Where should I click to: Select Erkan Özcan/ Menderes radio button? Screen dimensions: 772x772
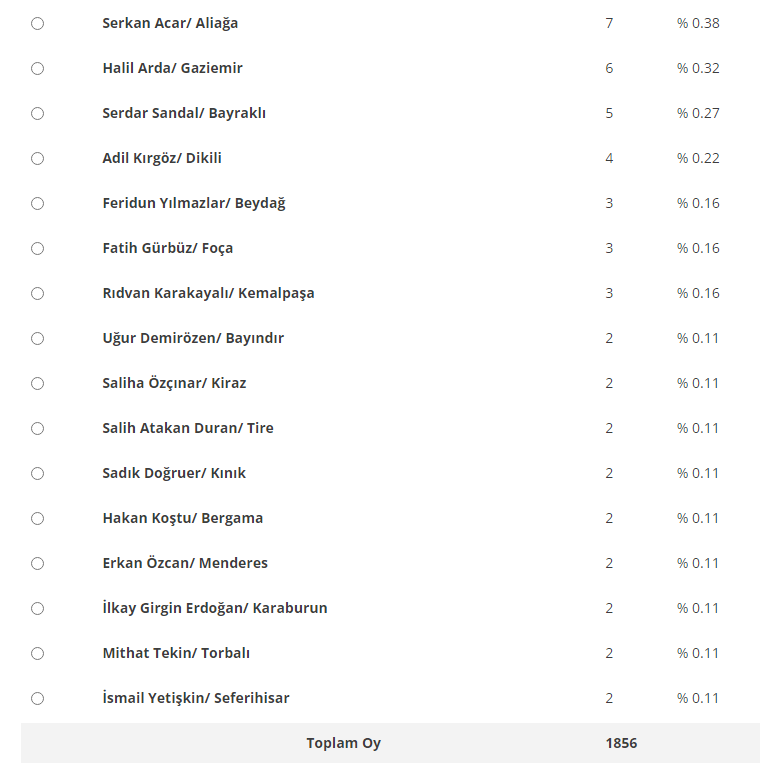click(x=38, y=564)
